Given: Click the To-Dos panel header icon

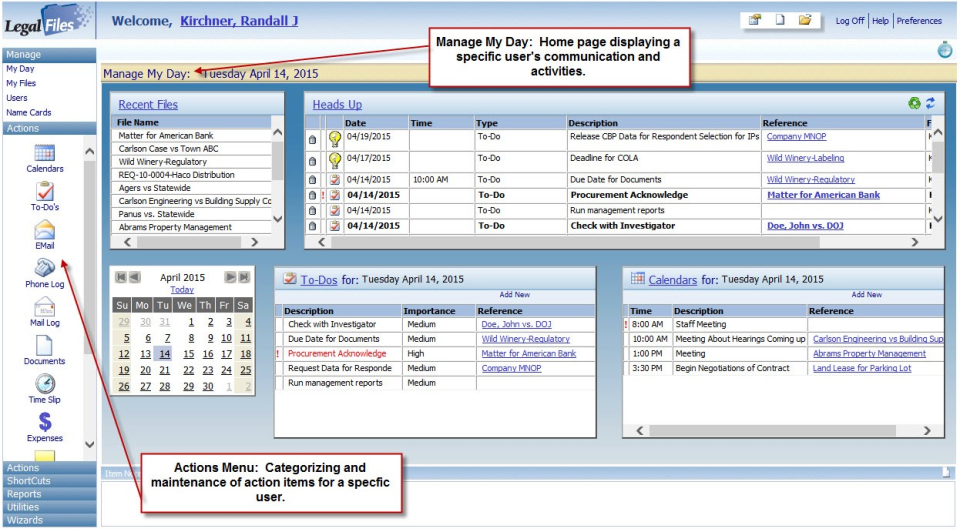Looking at the screenshot, I should pyautogui.click(x=290, y=279).
